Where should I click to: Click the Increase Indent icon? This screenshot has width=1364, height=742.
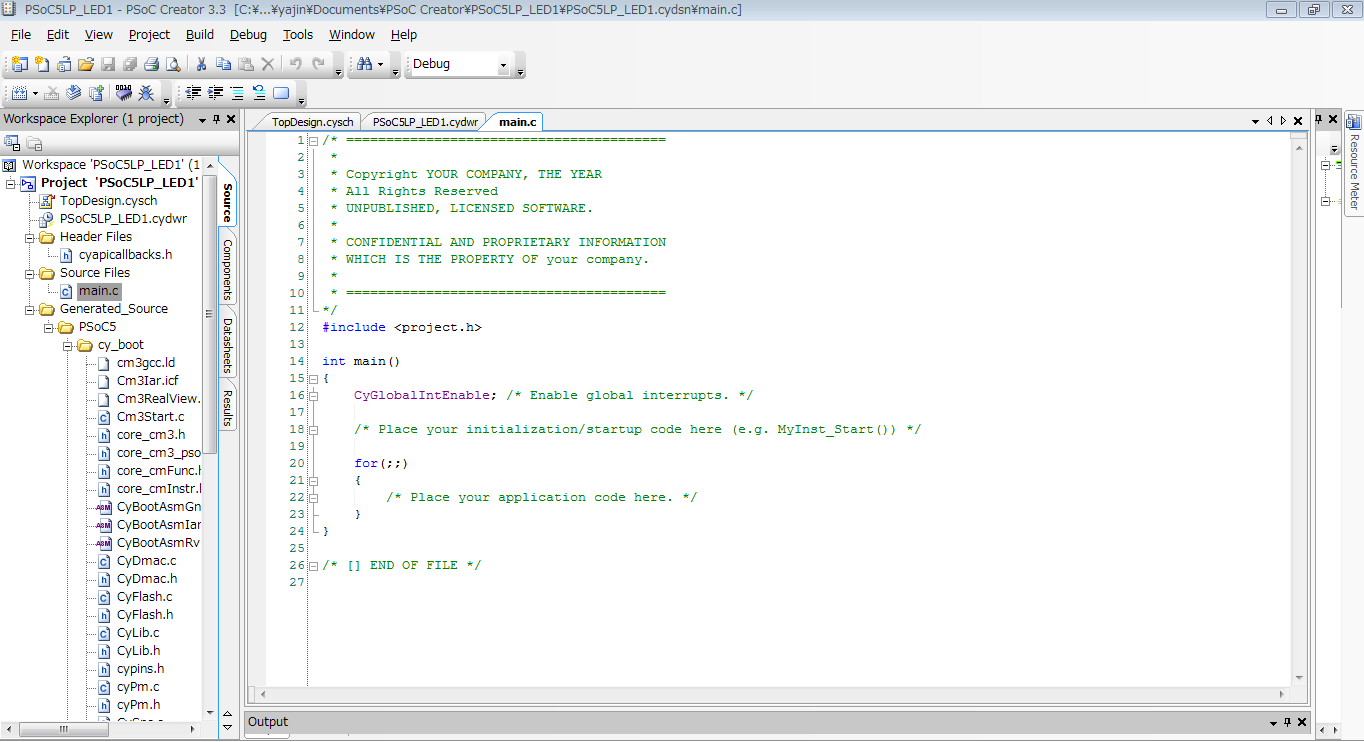pyautogui.click(x=215, y=93)
